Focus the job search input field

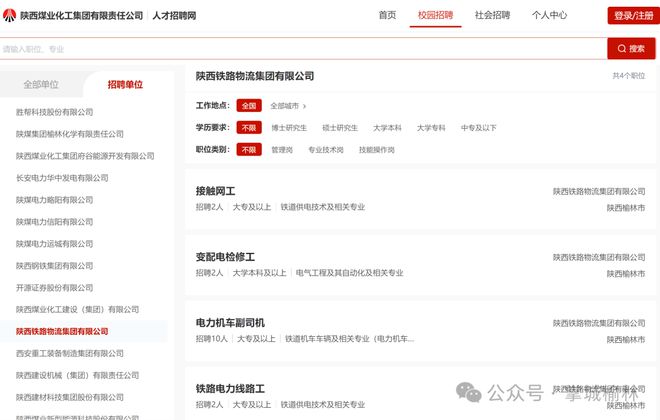(x=303, y=49)
